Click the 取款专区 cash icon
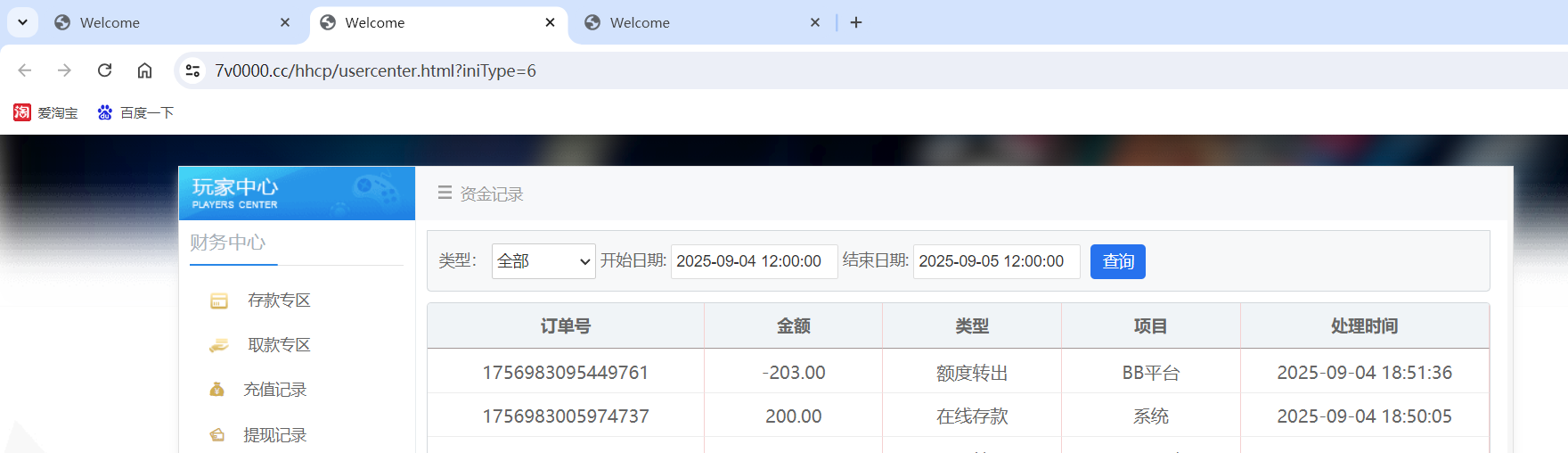This screenshot has height=453, width=1568. click(219, 345)
